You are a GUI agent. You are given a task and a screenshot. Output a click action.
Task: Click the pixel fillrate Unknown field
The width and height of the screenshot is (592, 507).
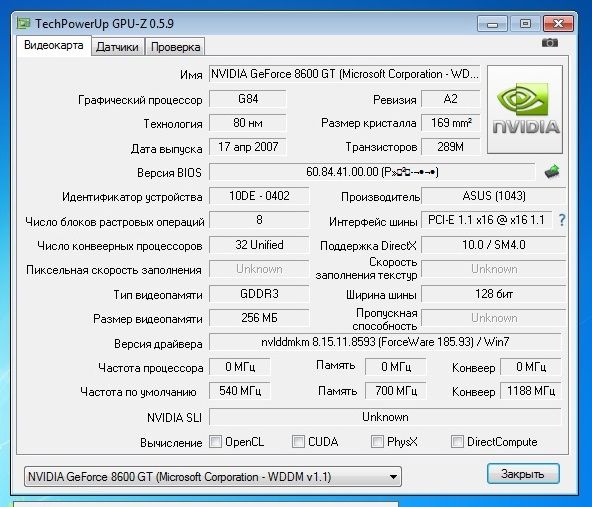click(x=259, y=269)
